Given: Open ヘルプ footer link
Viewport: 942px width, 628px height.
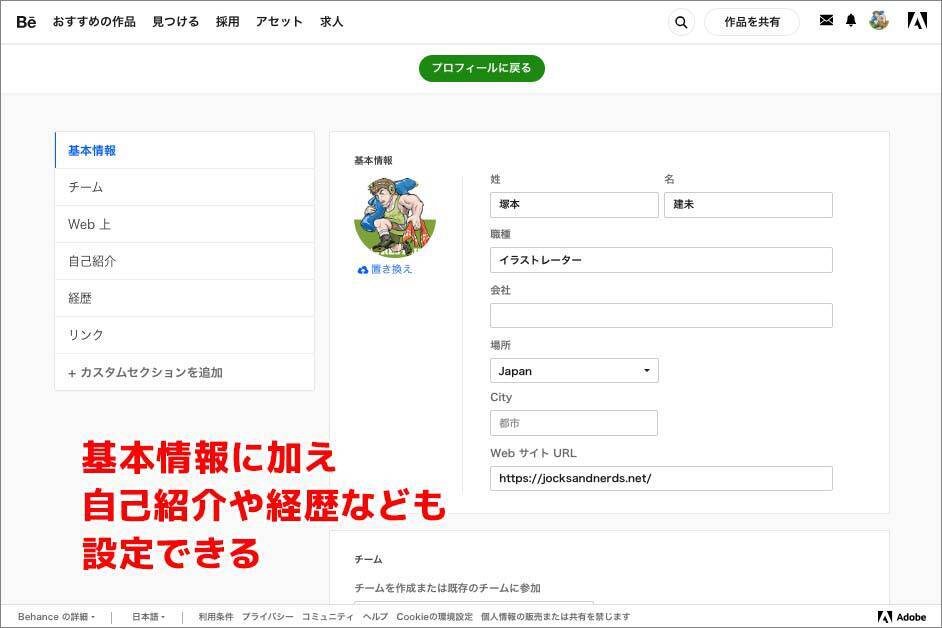Looking at the screenshot, I should coord(375,617).
